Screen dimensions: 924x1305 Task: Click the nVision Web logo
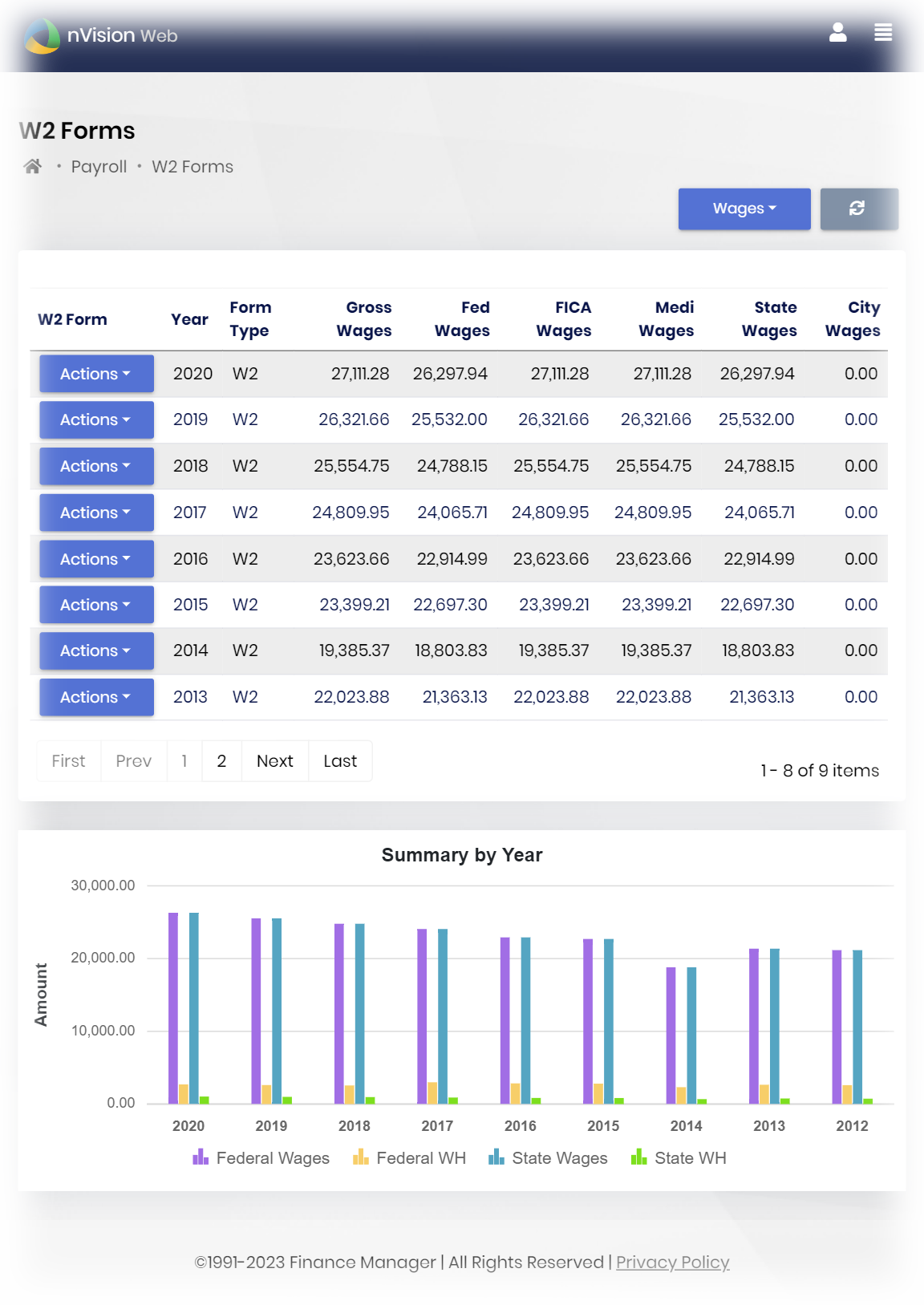click(100, 36)
